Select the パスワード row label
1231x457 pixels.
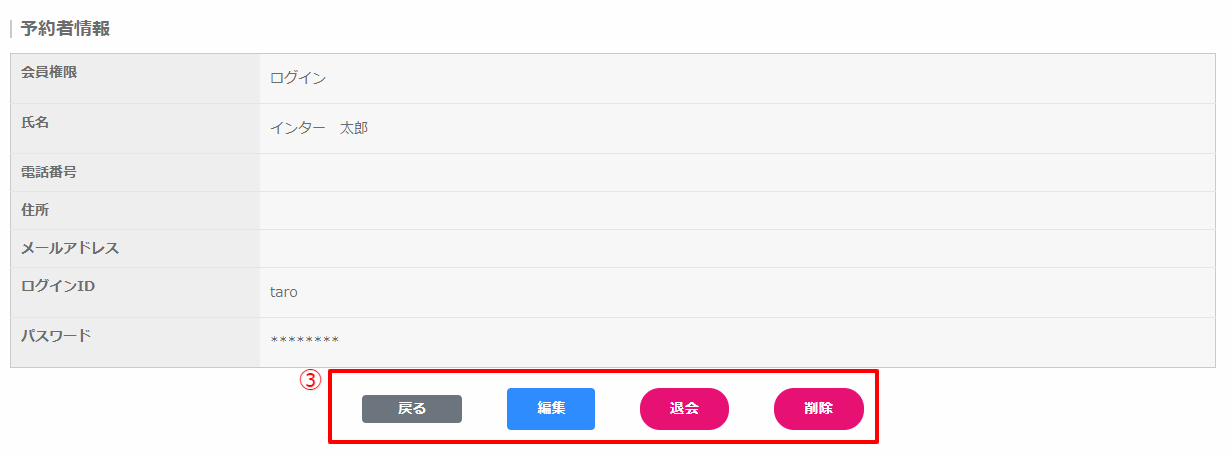(56, 335)
